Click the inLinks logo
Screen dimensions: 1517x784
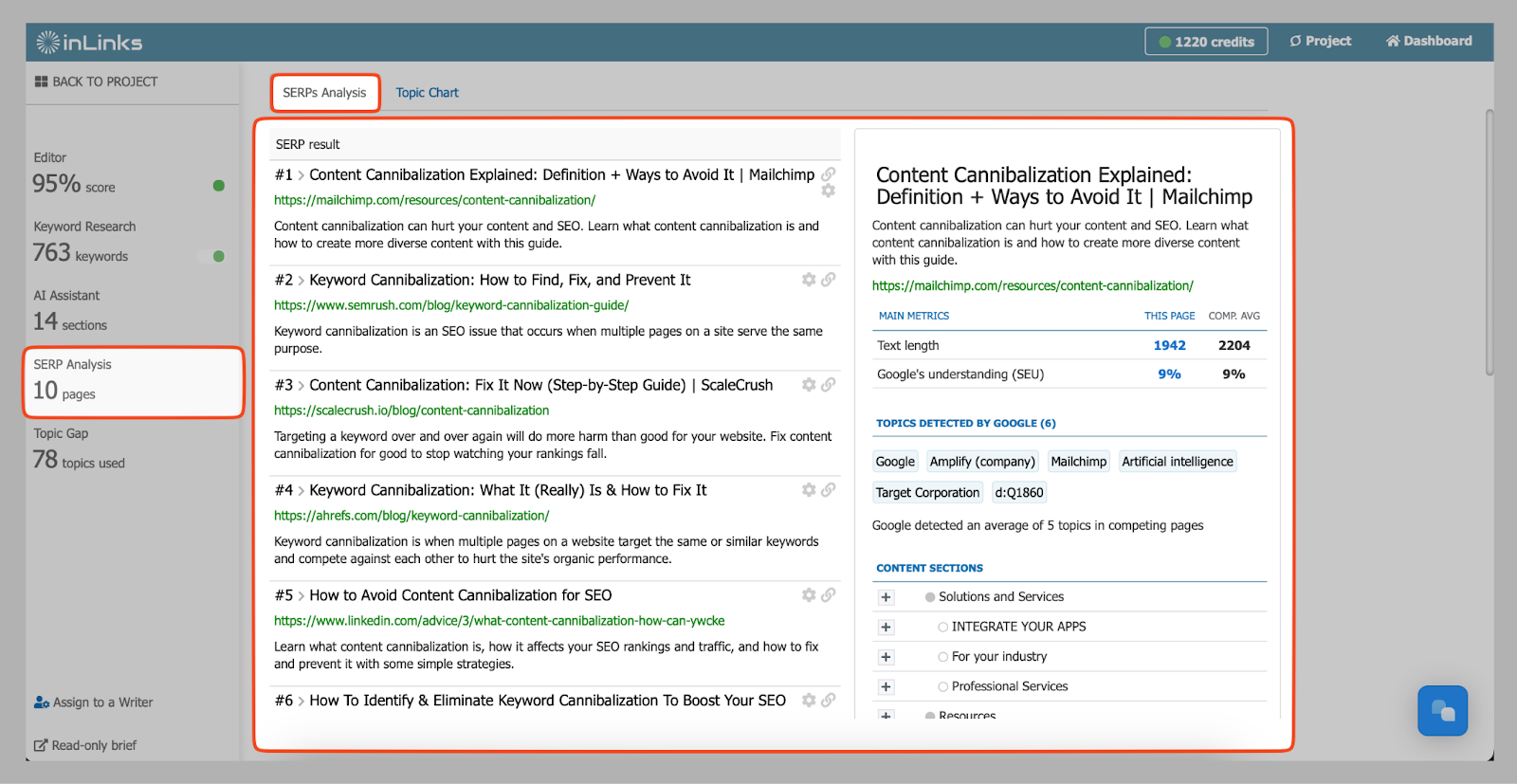click(89, 42)
